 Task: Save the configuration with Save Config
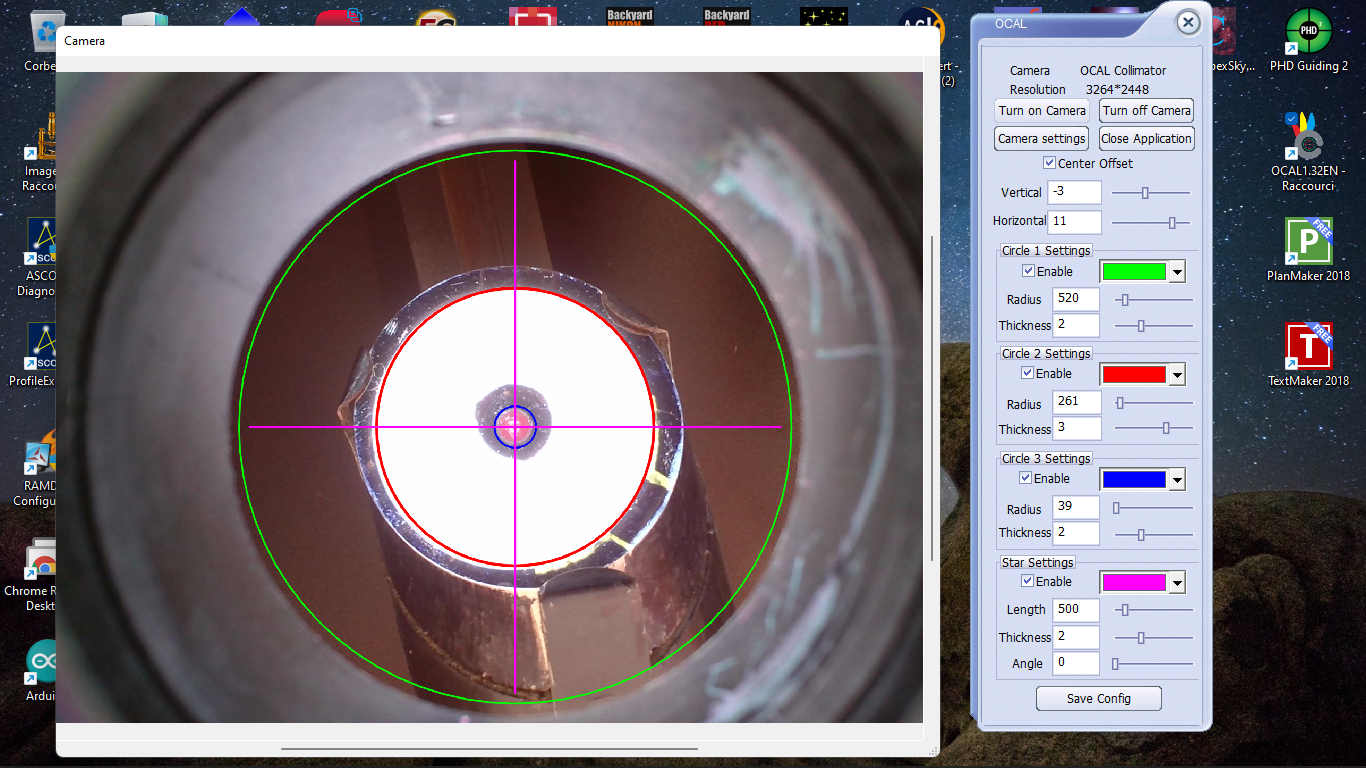[x=1099, y=698]
